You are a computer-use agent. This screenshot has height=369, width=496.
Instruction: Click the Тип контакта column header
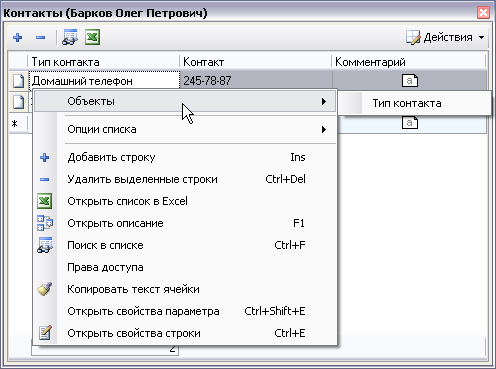(x=103, y=62)
